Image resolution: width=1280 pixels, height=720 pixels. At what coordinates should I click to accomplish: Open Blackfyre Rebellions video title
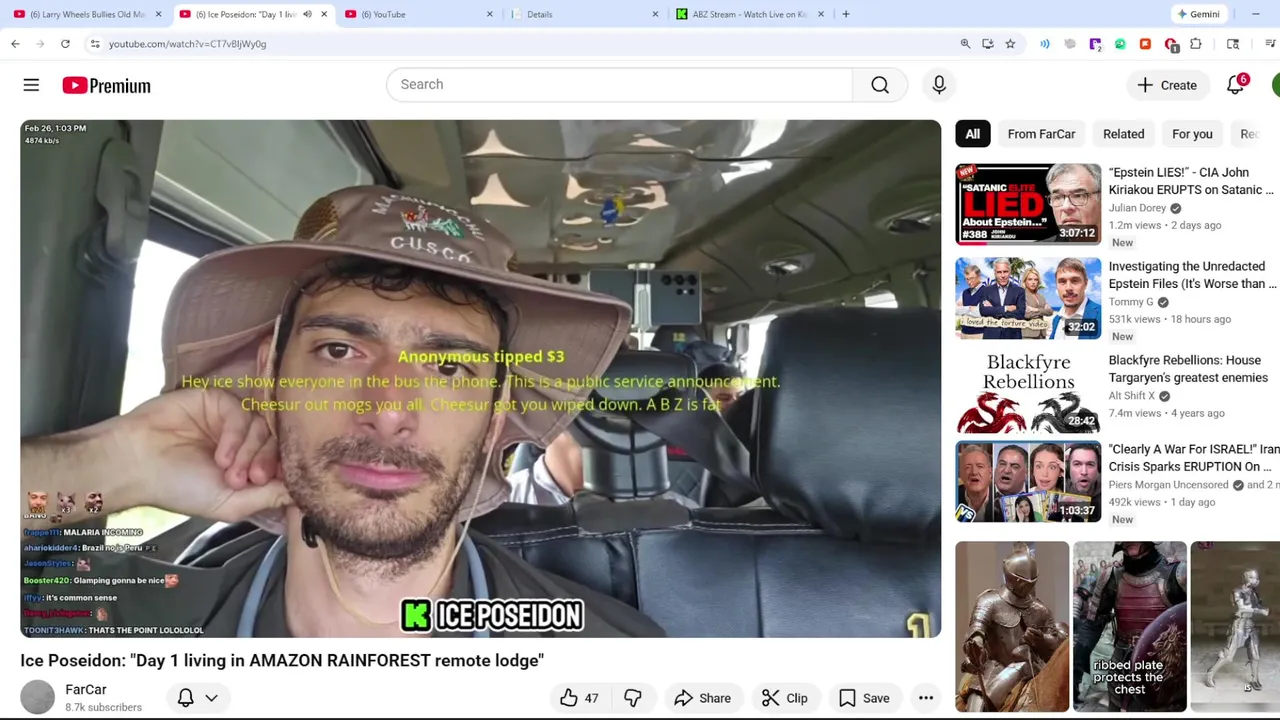pos(1188,369)
